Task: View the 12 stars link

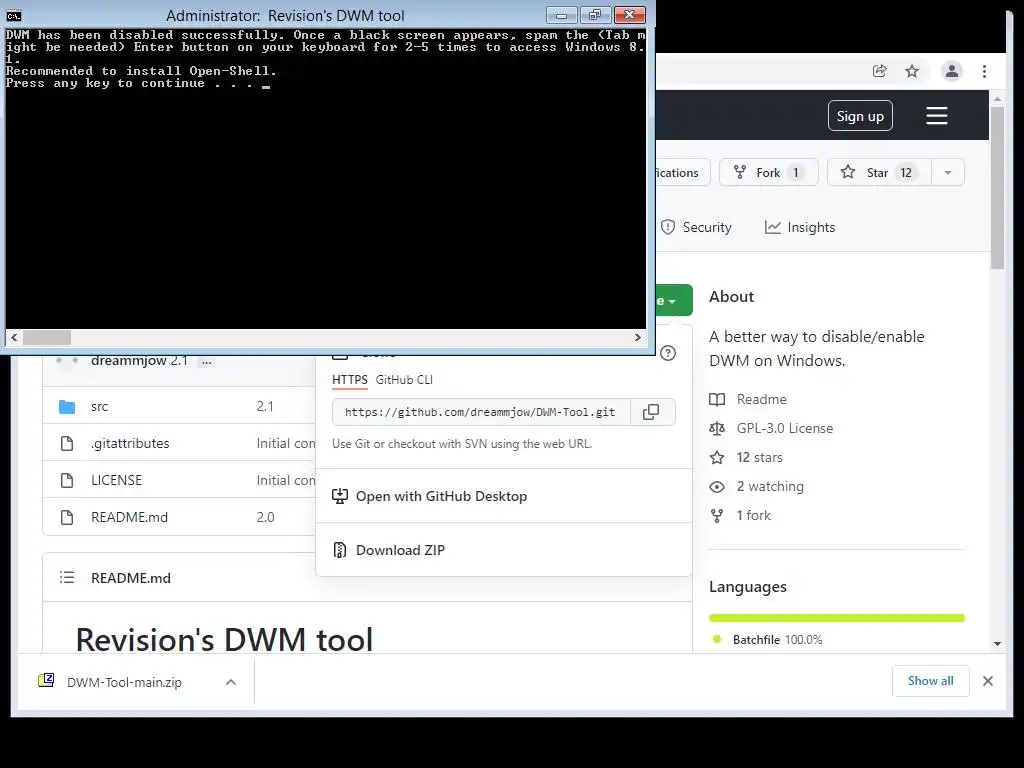Action: click(760, 457)
